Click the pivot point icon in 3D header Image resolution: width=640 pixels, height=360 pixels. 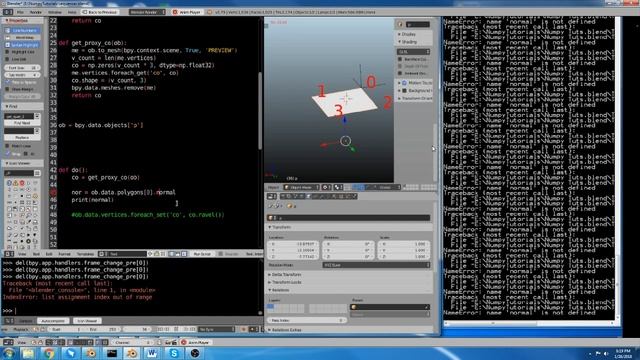click(338, 187)
